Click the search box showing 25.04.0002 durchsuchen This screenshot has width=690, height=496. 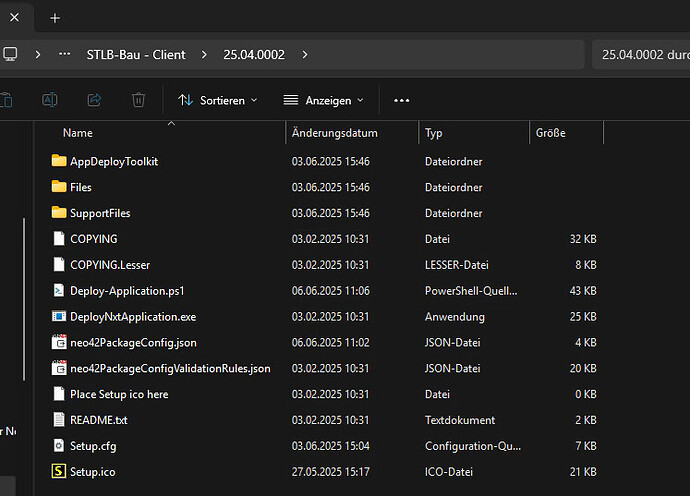pos(641,55)
